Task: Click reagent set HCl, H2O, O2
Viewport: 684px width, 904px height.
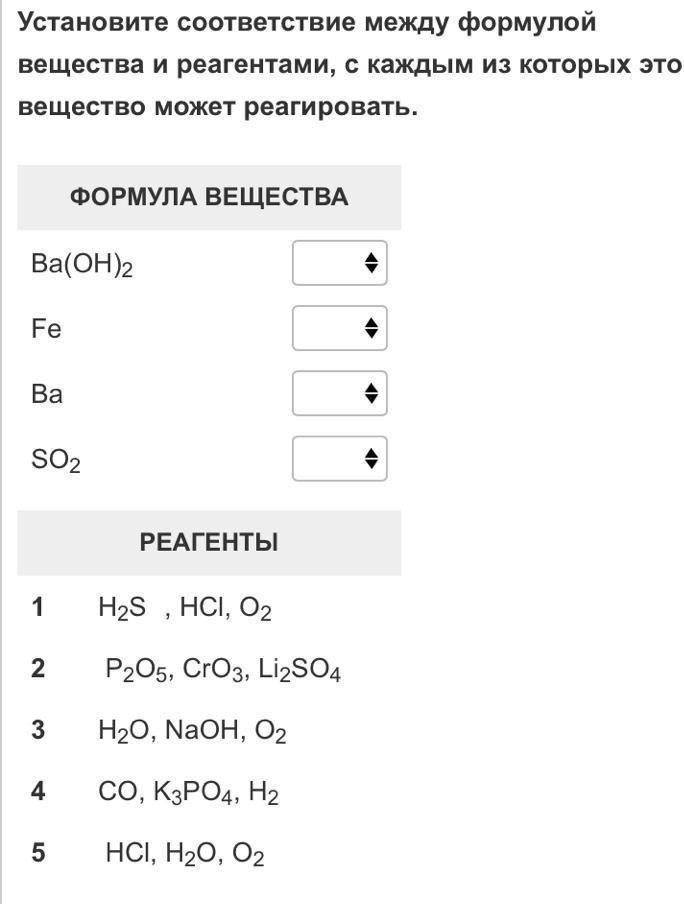Action: click(185, 854)
